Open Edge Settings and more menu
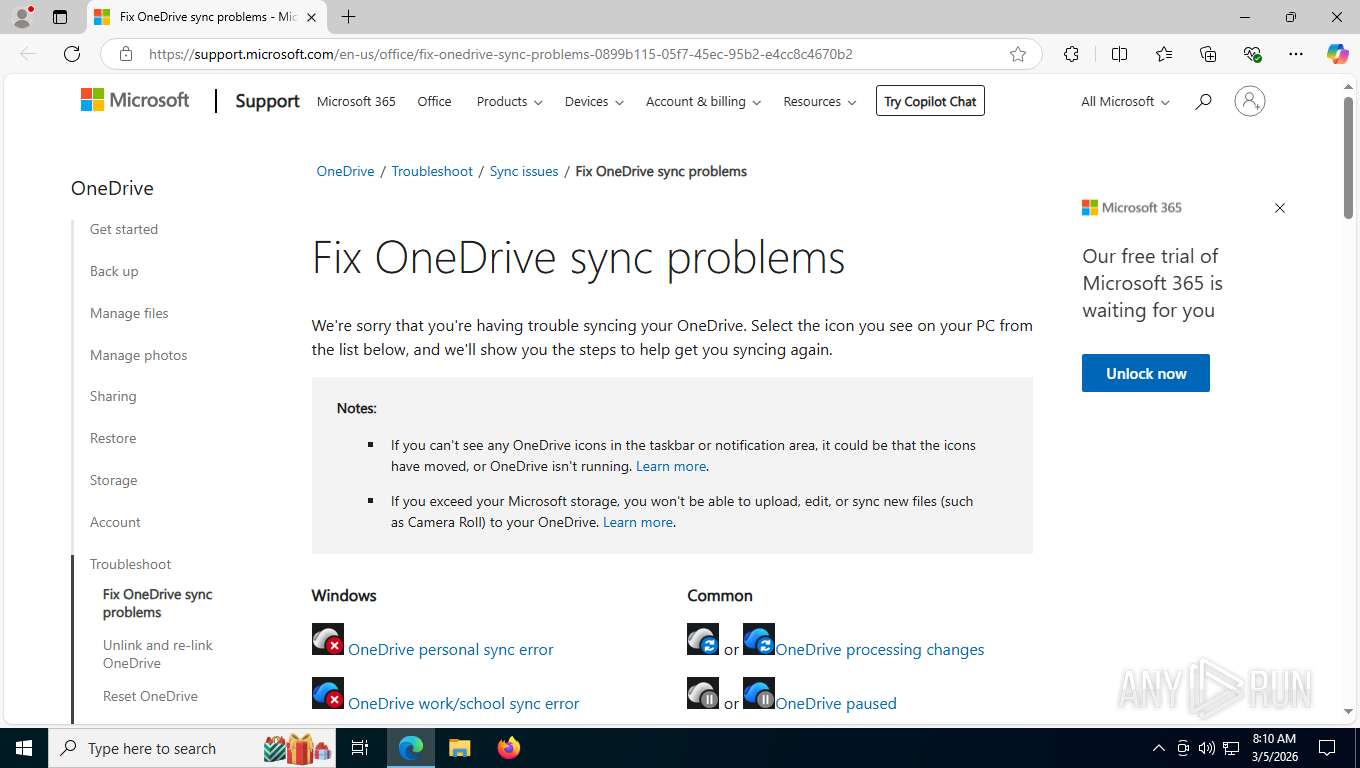Screen dimensions: 1360x768 pyautogui.click(x=1296, y=54)
